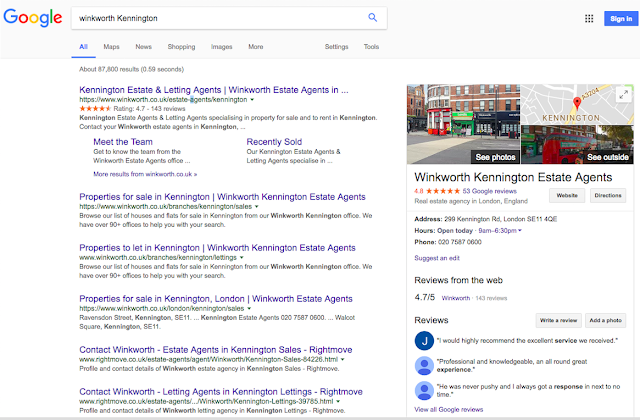The width and height of the screenshot is (640, 420).
Task: Click 'More results from winkworth.co.uk'
Action: (x=145, y=174)
